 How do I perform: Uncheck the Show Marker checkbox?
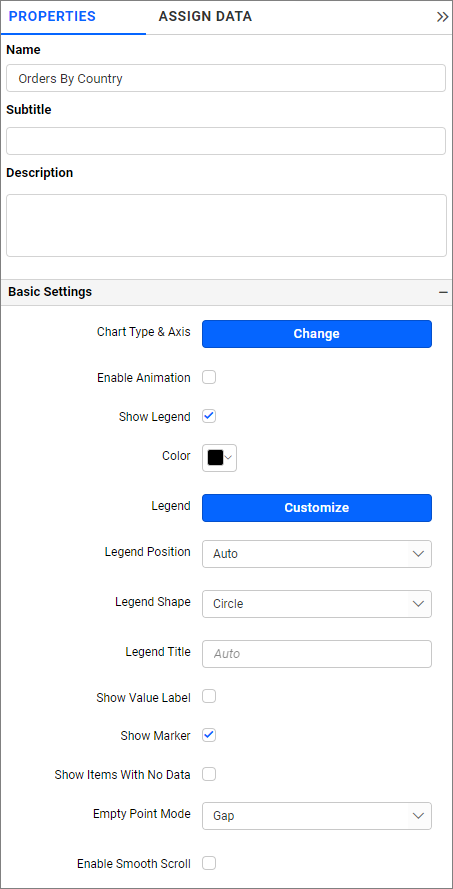[x=209, y=735]
